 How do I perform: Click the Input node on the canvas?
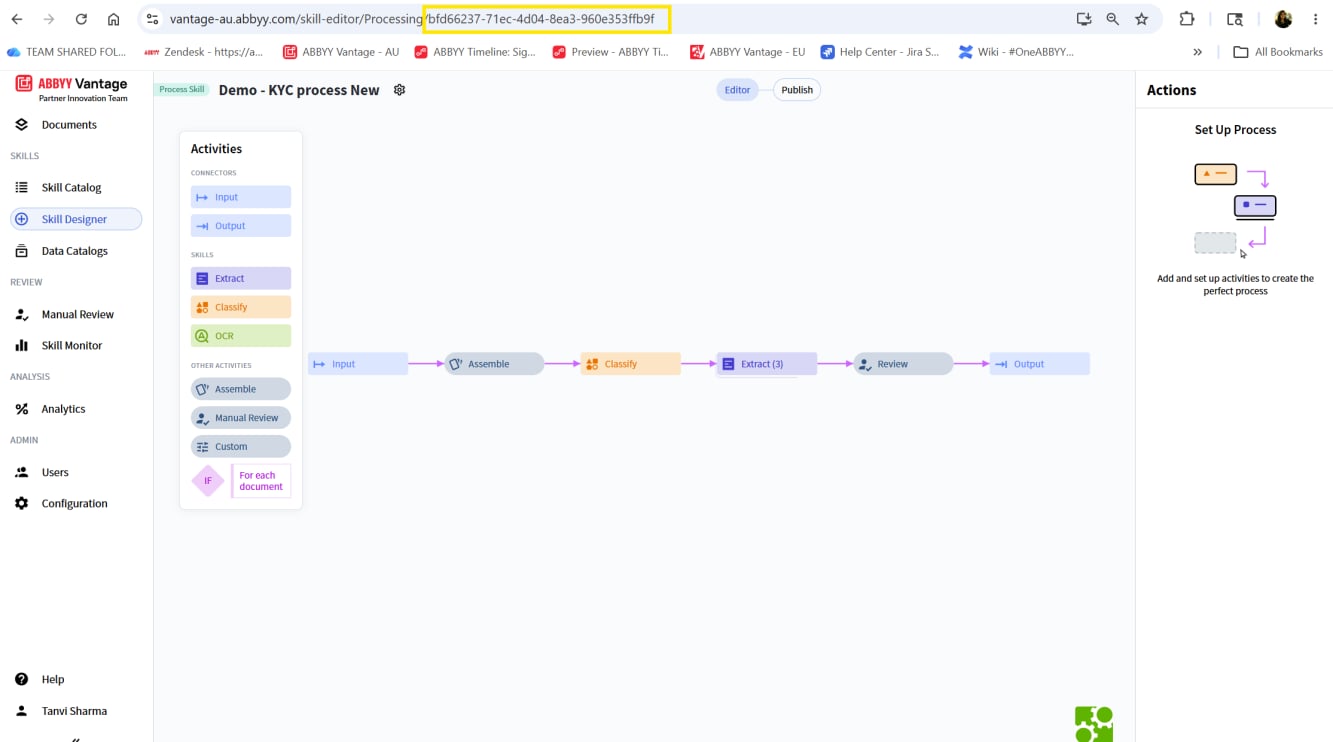[358, 364]
